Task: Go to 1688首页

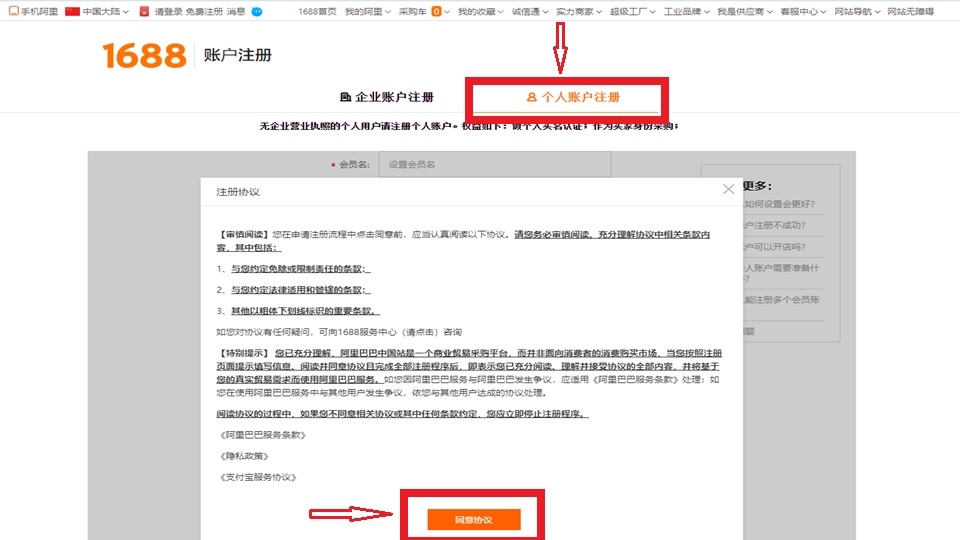Action: click(317, 11)
